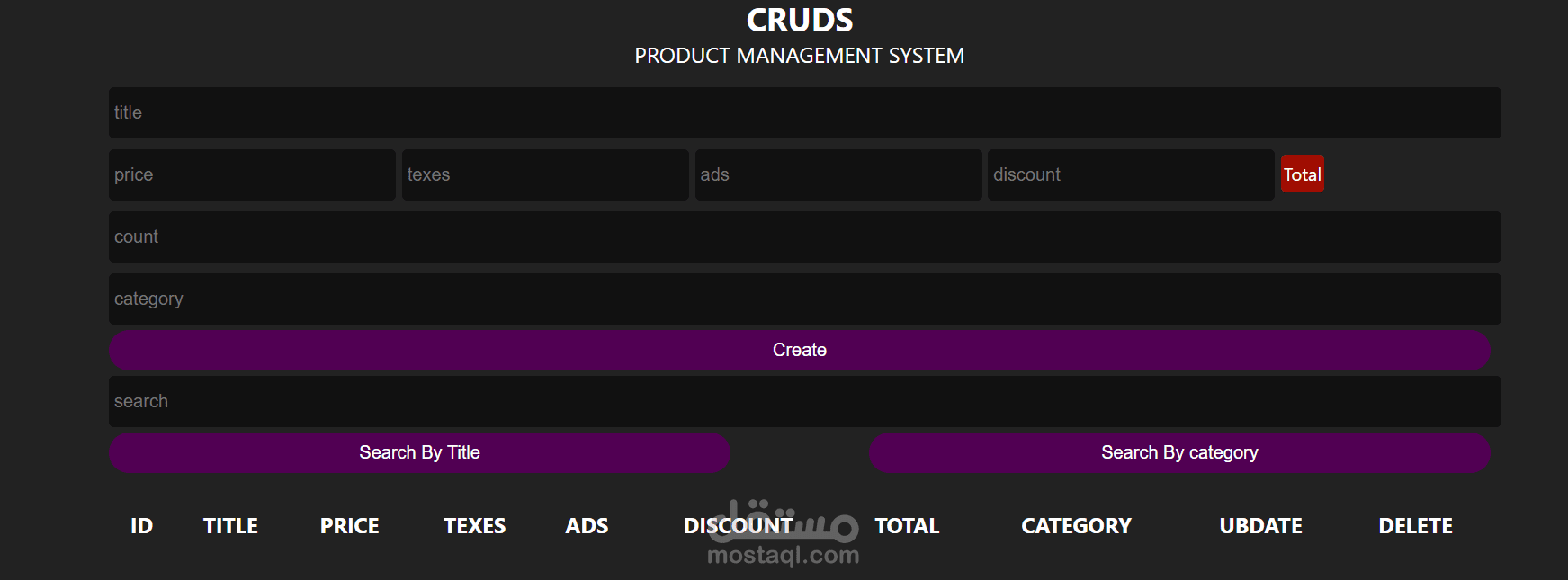Focus the price input box
This screenshot has height=580, width=1568.
(252, 174)
